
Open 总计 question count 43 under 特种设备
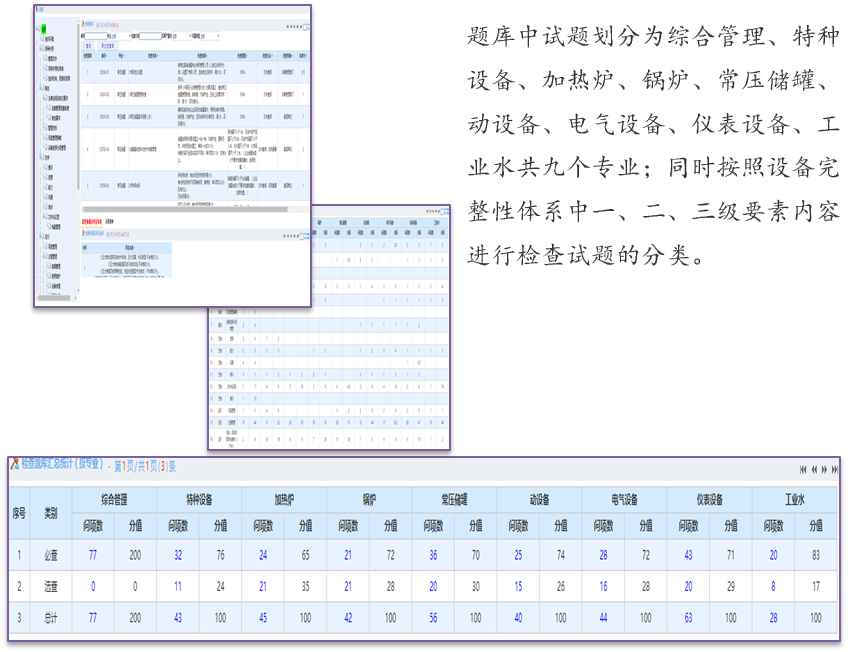point(178,618)
